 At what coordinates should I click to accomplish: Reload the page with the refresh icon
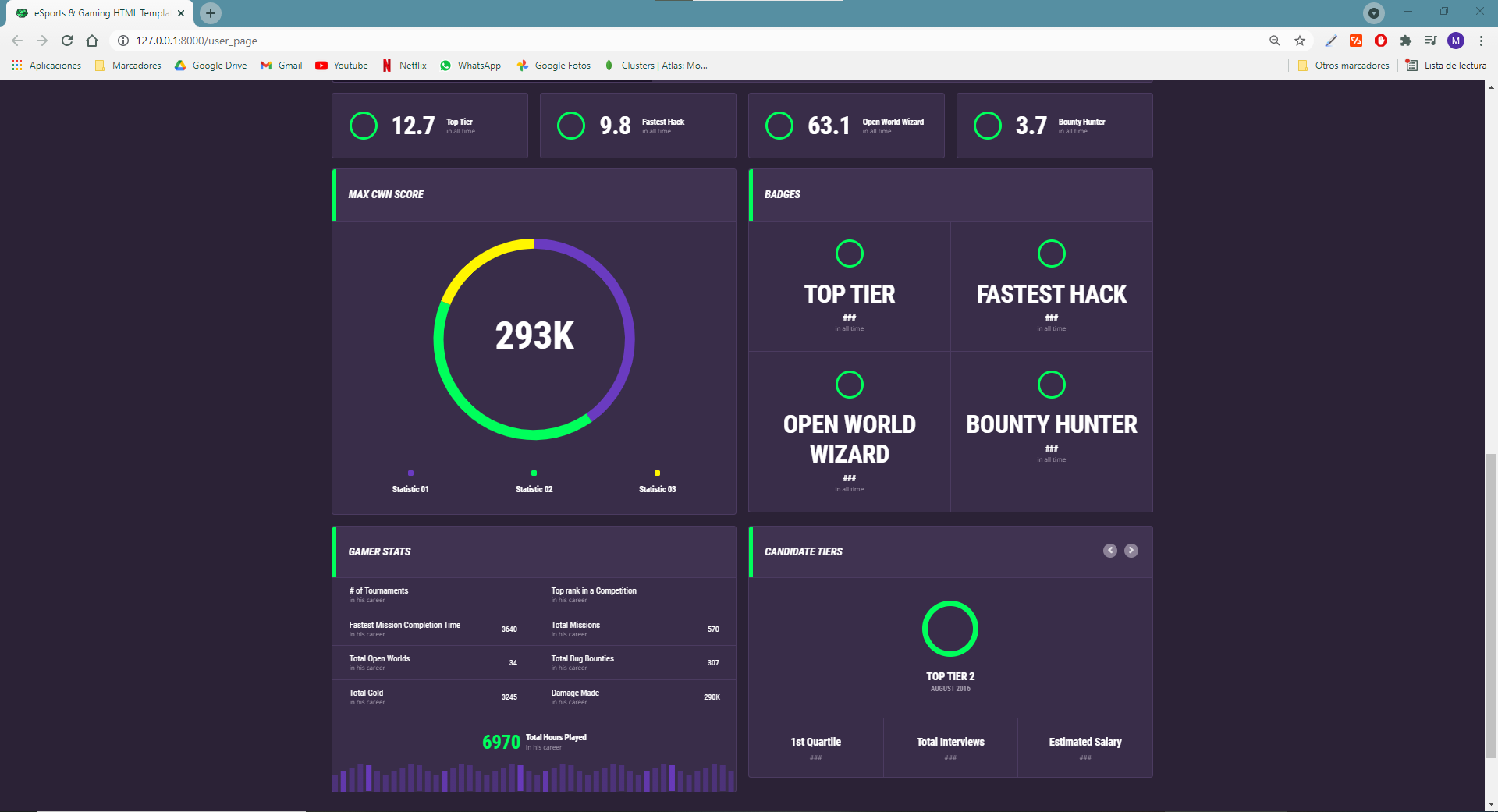point(67,41)
